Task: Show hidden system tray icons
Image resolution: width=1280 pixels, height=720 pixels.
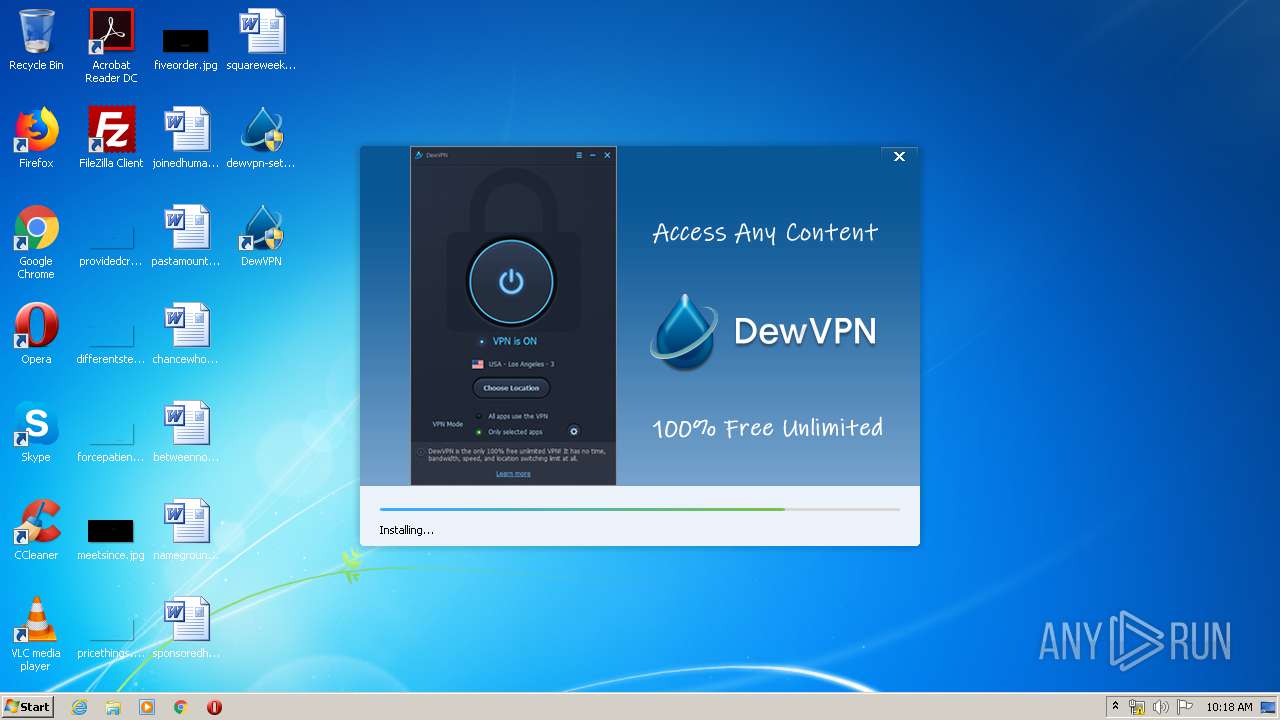Action: pyautogui.click(x=1116, y=707)
